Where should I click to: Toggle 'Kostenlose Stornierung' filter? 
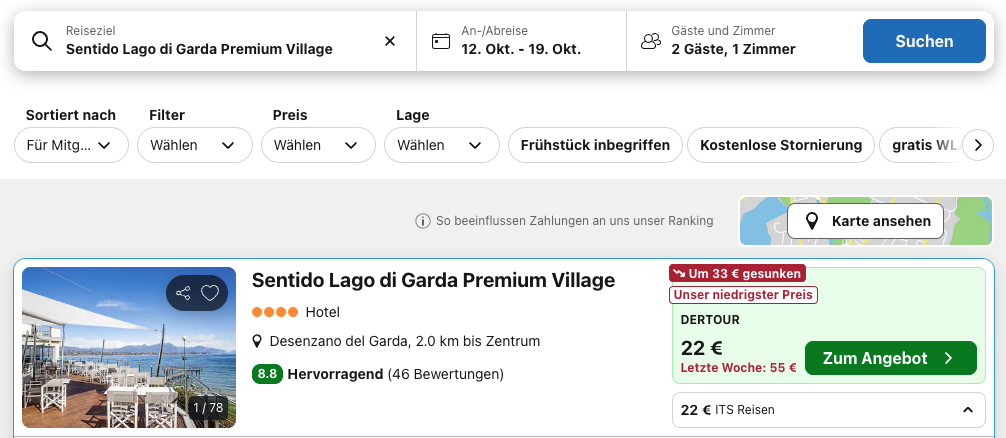click(781, 145)
